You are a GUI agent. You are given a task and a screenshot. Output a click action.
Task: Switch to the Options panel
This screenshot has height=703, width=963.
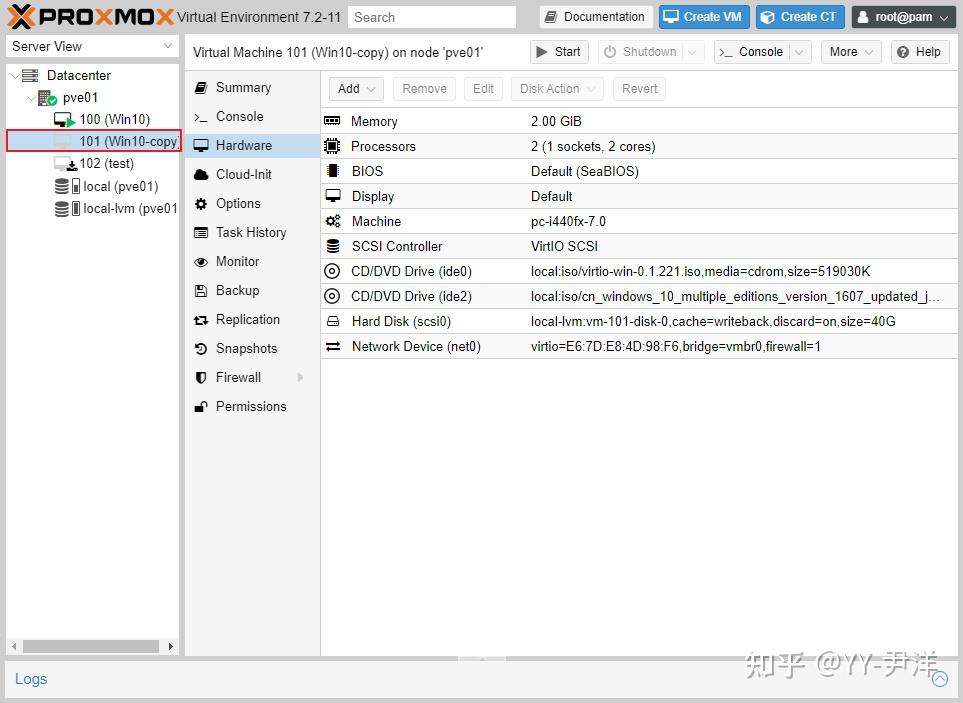pyautogui.click(x=239, y=203)
